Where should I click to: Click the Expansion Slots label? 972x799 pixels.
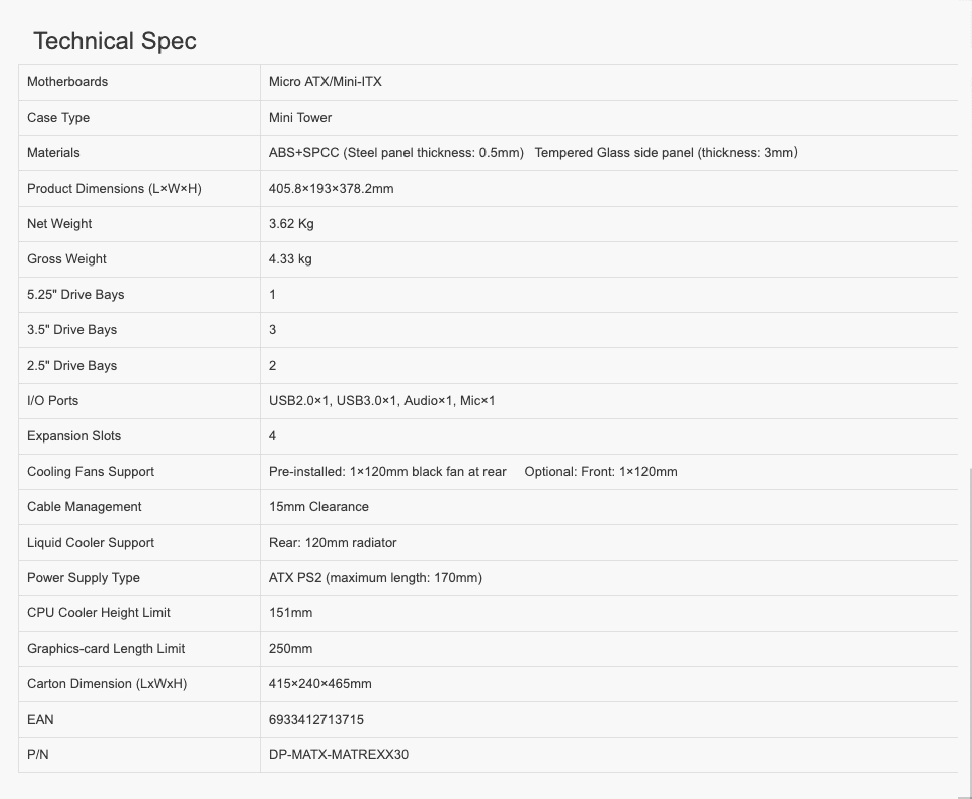74,436
